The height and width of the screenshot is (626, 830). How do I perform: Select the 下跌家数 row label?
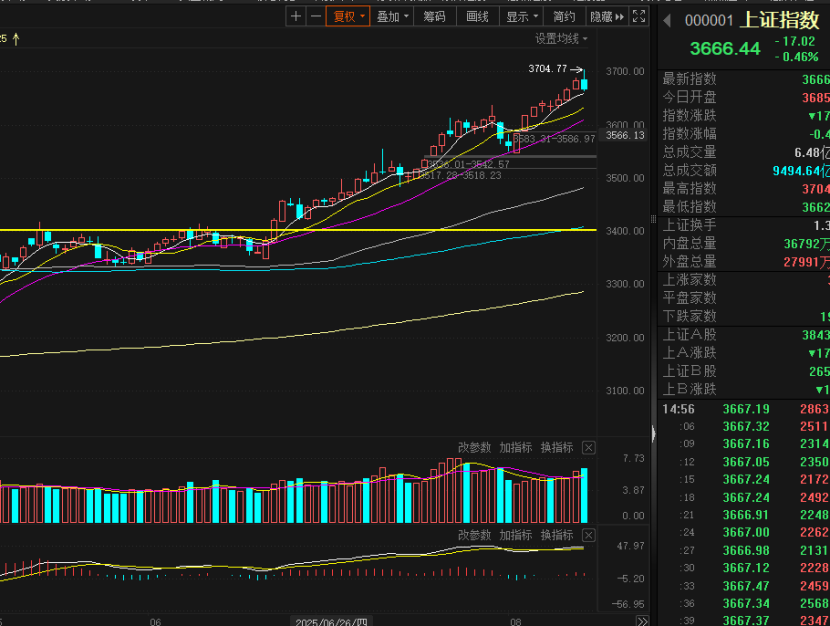point(689,316)
